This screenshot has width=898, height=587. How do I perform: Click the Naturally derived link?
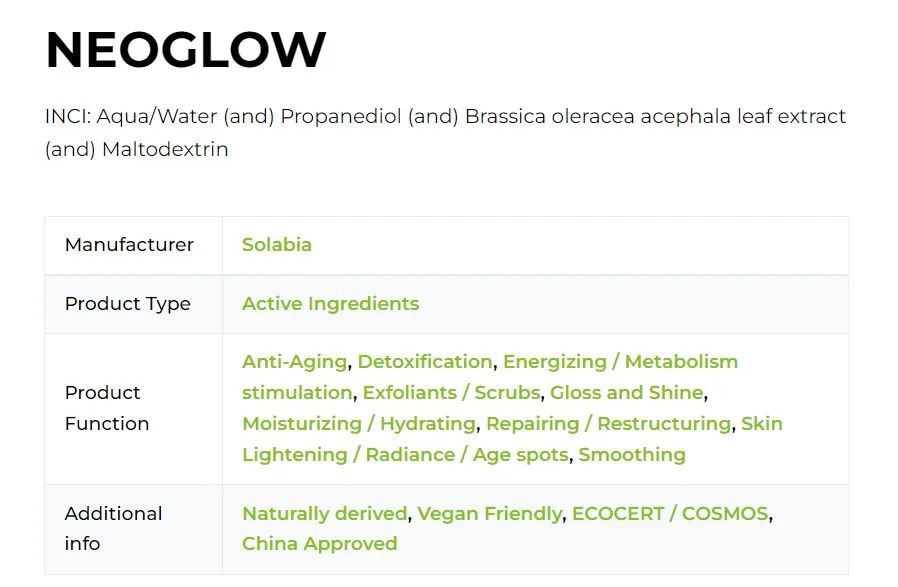point(324,514)
